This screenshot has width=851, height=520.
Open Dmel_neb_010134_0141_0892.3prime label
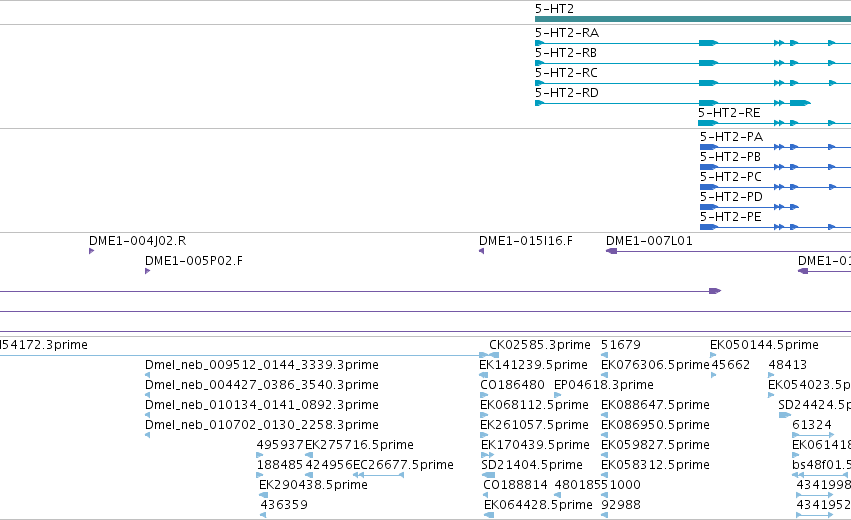click(262, 406)
